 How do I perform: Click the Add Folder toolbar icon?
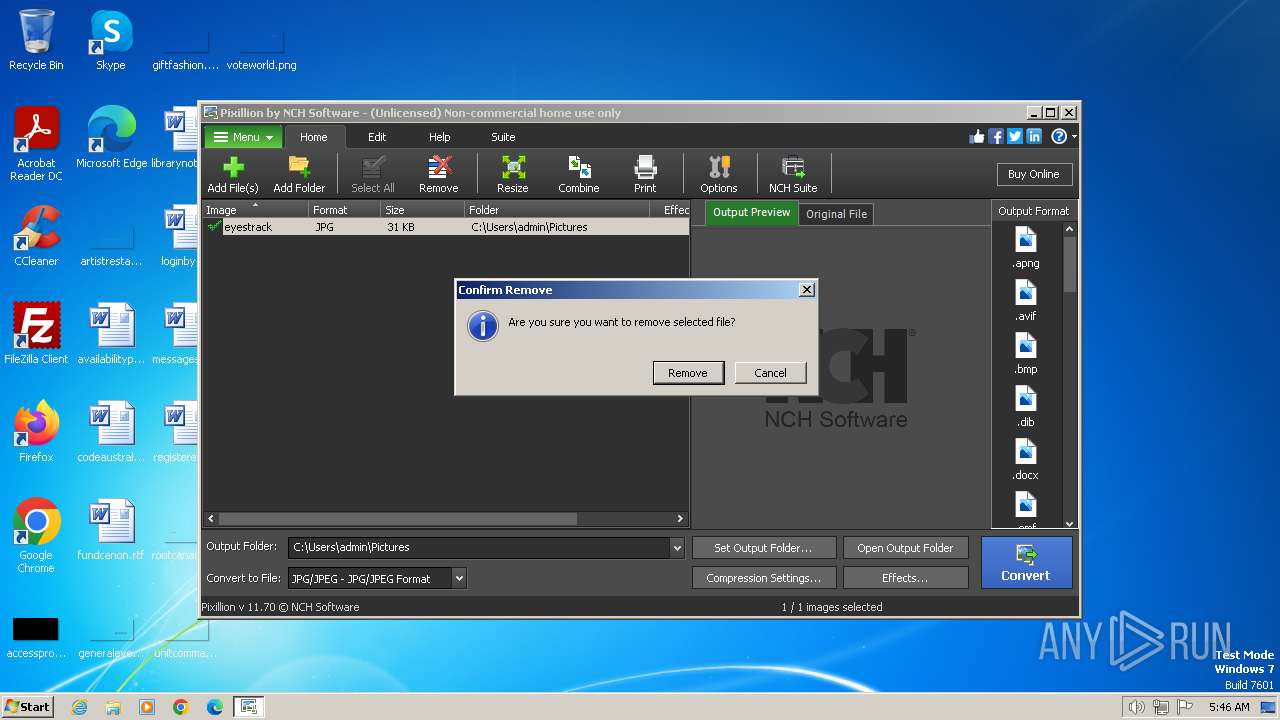(299, 174)
